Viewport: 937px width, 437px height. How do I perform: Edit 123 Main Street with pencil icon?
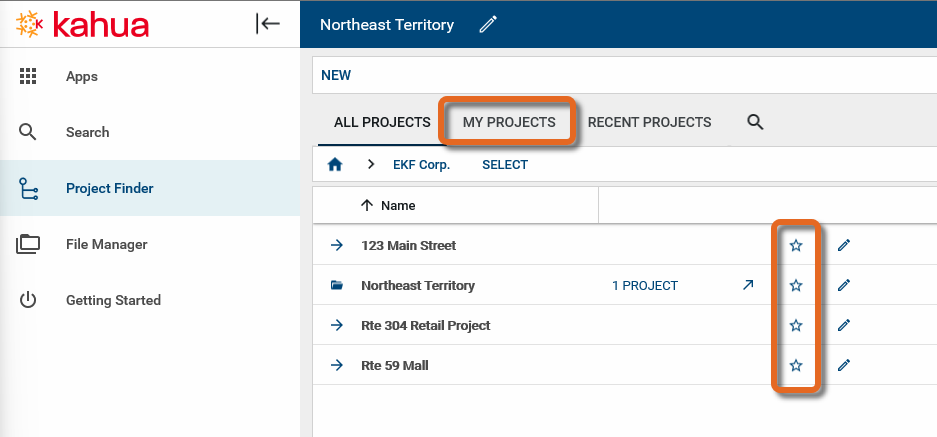844,245
